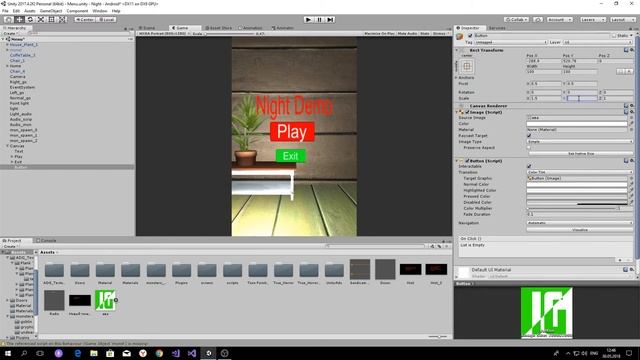This screenshot has height=360, width=640.
Task: Click the Normal Color swatch
Action: pos(577,184)
